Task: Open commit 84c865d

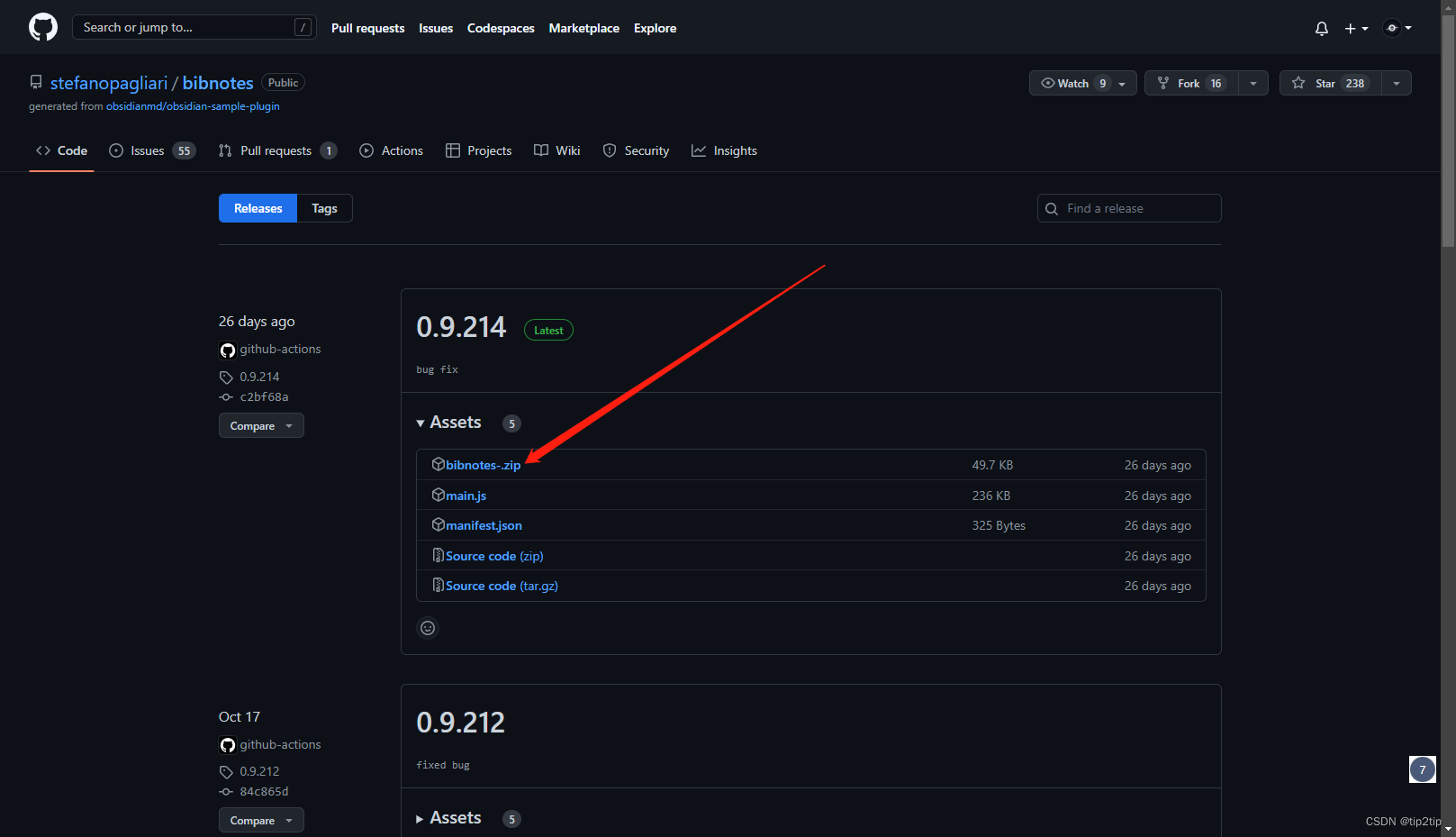Action: coord(264,792)
